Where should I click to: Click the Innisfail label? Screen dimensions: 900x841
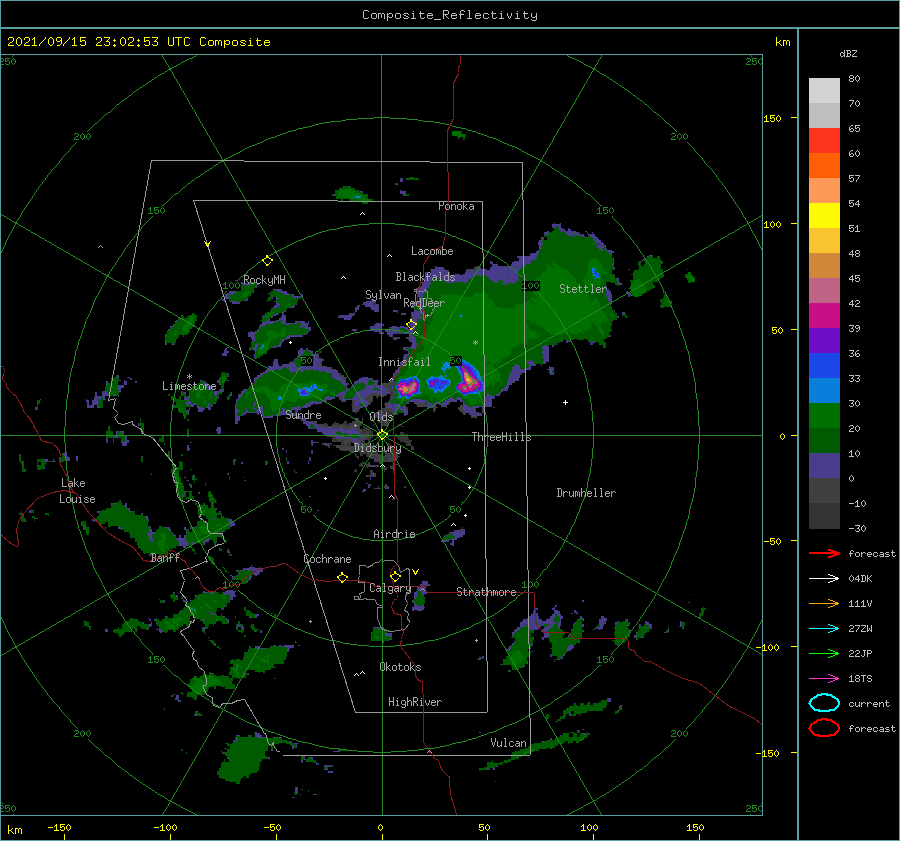tap(404, 362)
